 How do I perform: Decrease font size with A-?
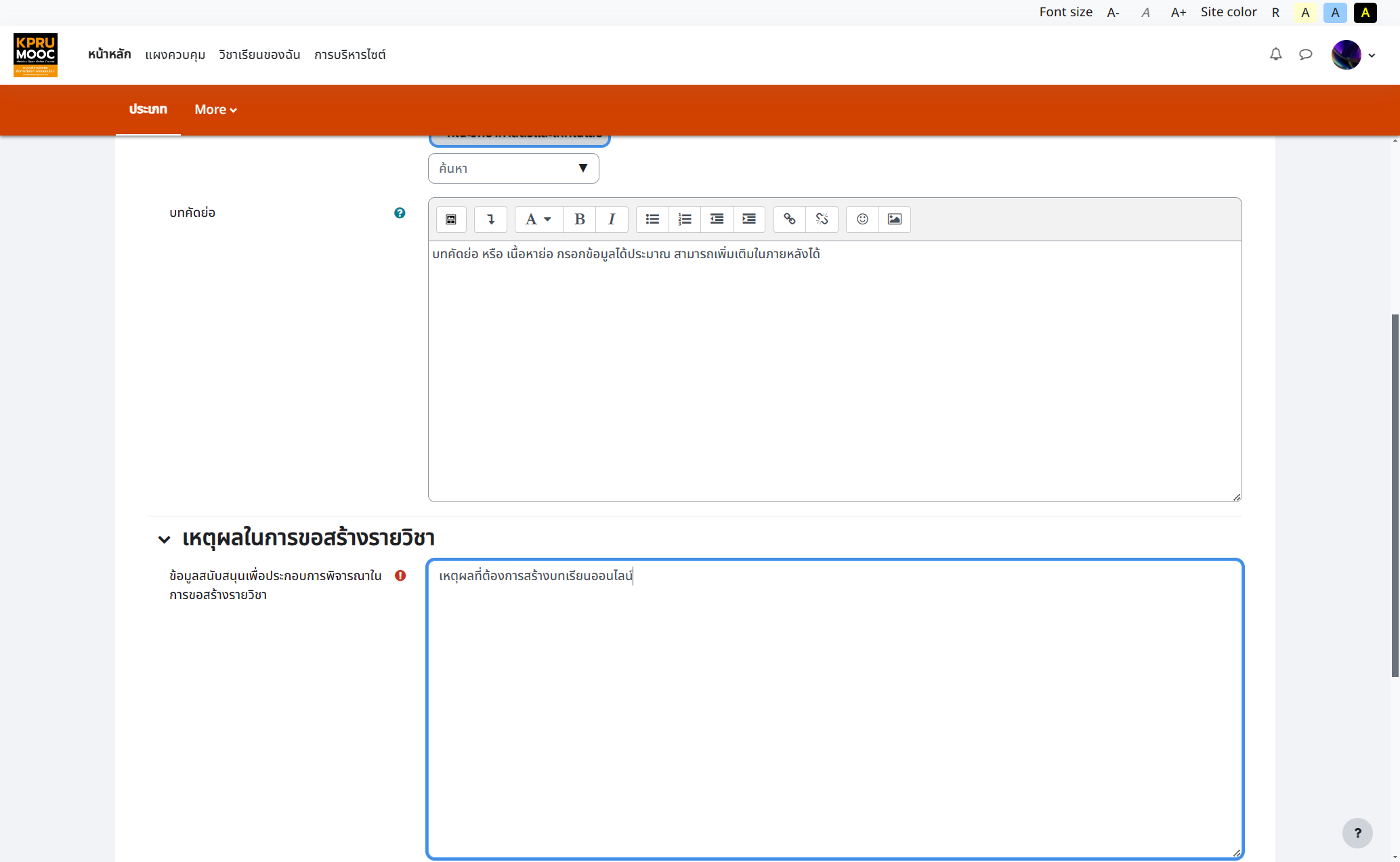coord(1113,12)
